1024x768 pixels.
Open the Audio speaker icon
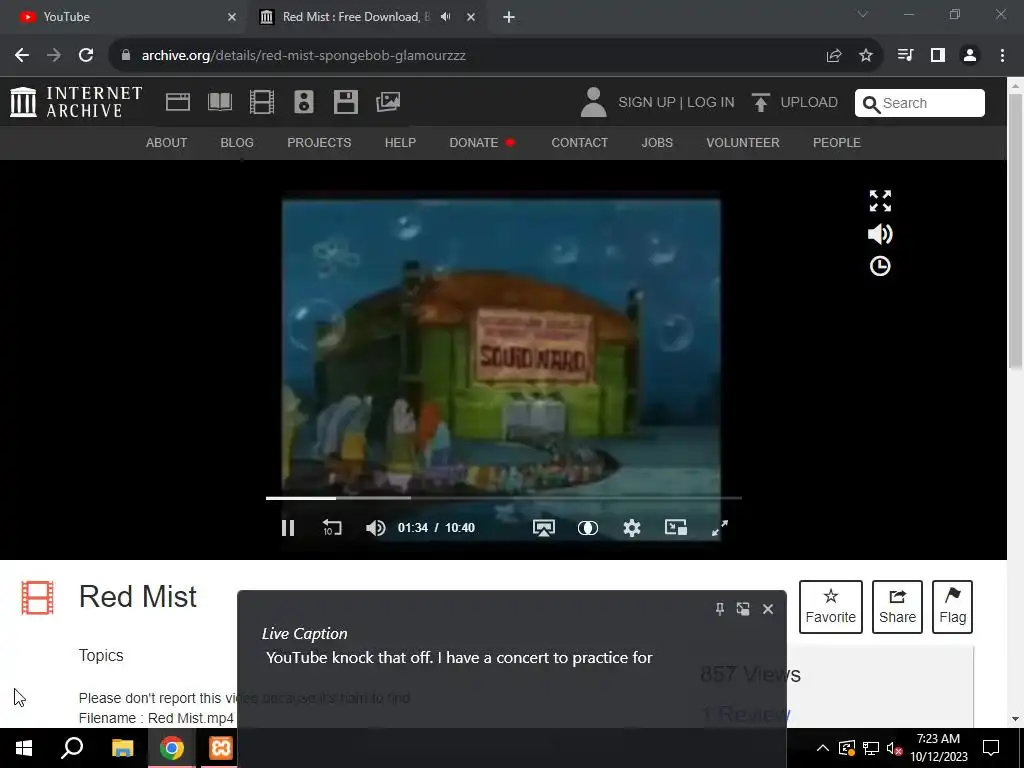click(x=304, y=102)
